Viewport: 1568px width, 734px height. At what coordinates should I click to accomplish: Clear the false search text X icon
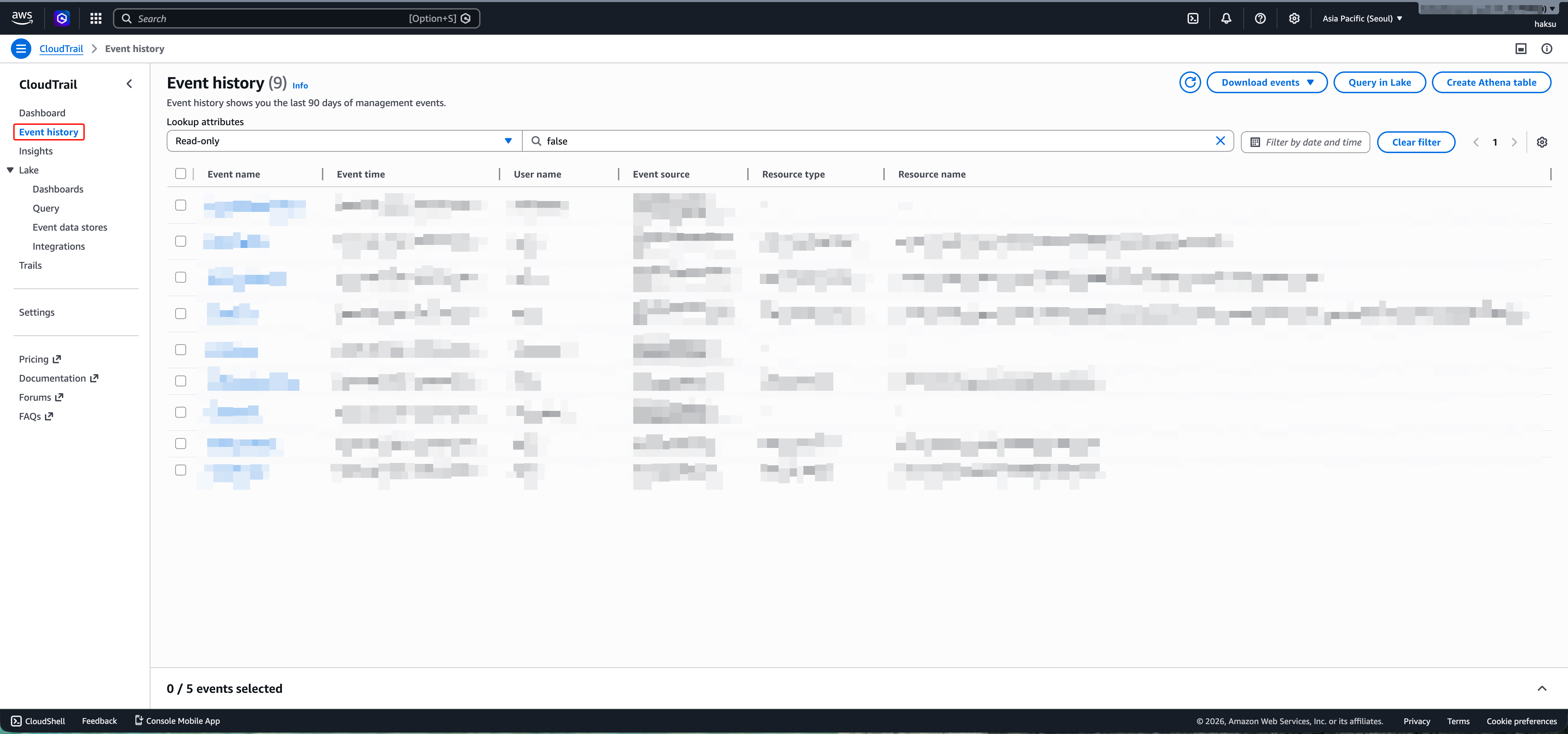1220,140
